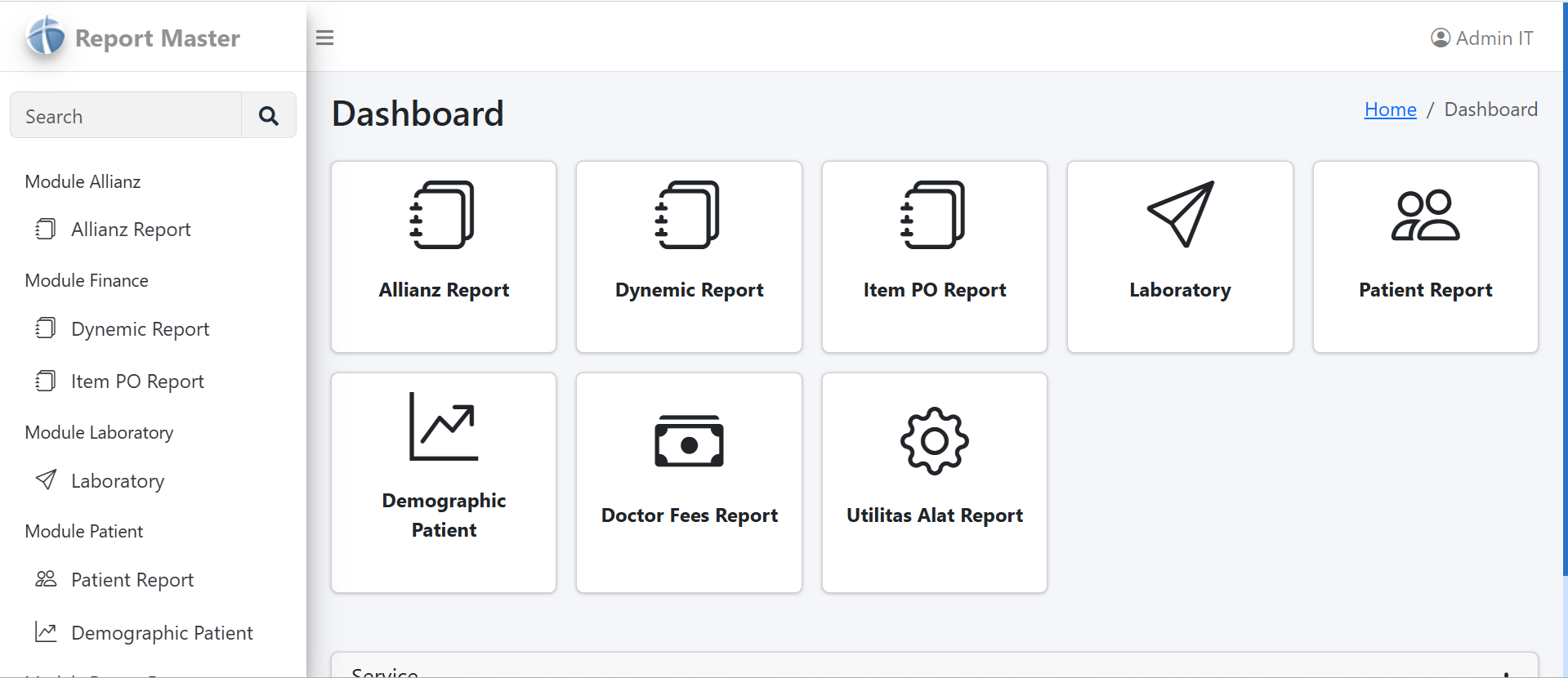
Task: Open the Demographic Patient chart card
Action: pos(444,482)
